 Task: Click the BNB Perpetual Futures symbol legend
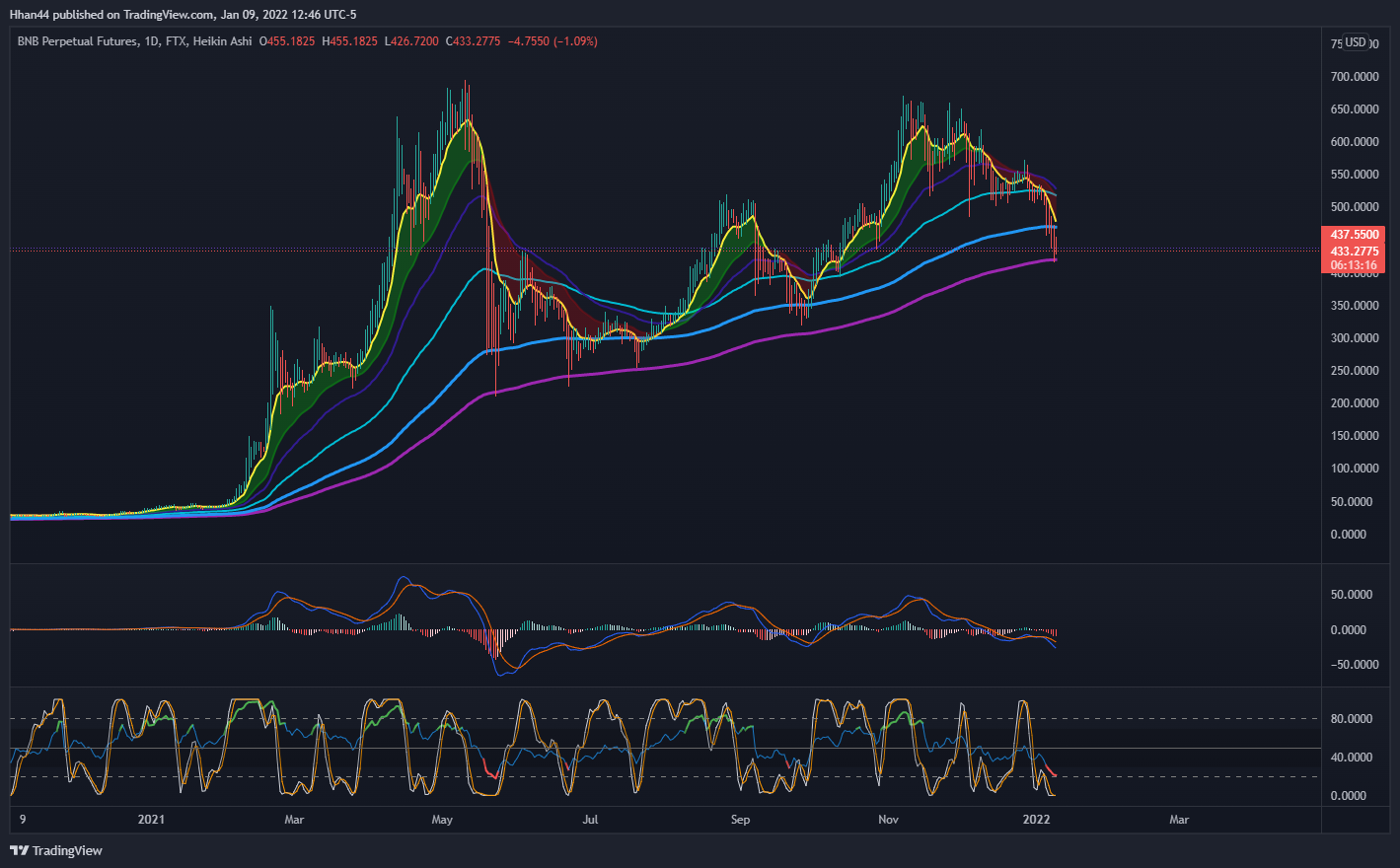[134, 41]
